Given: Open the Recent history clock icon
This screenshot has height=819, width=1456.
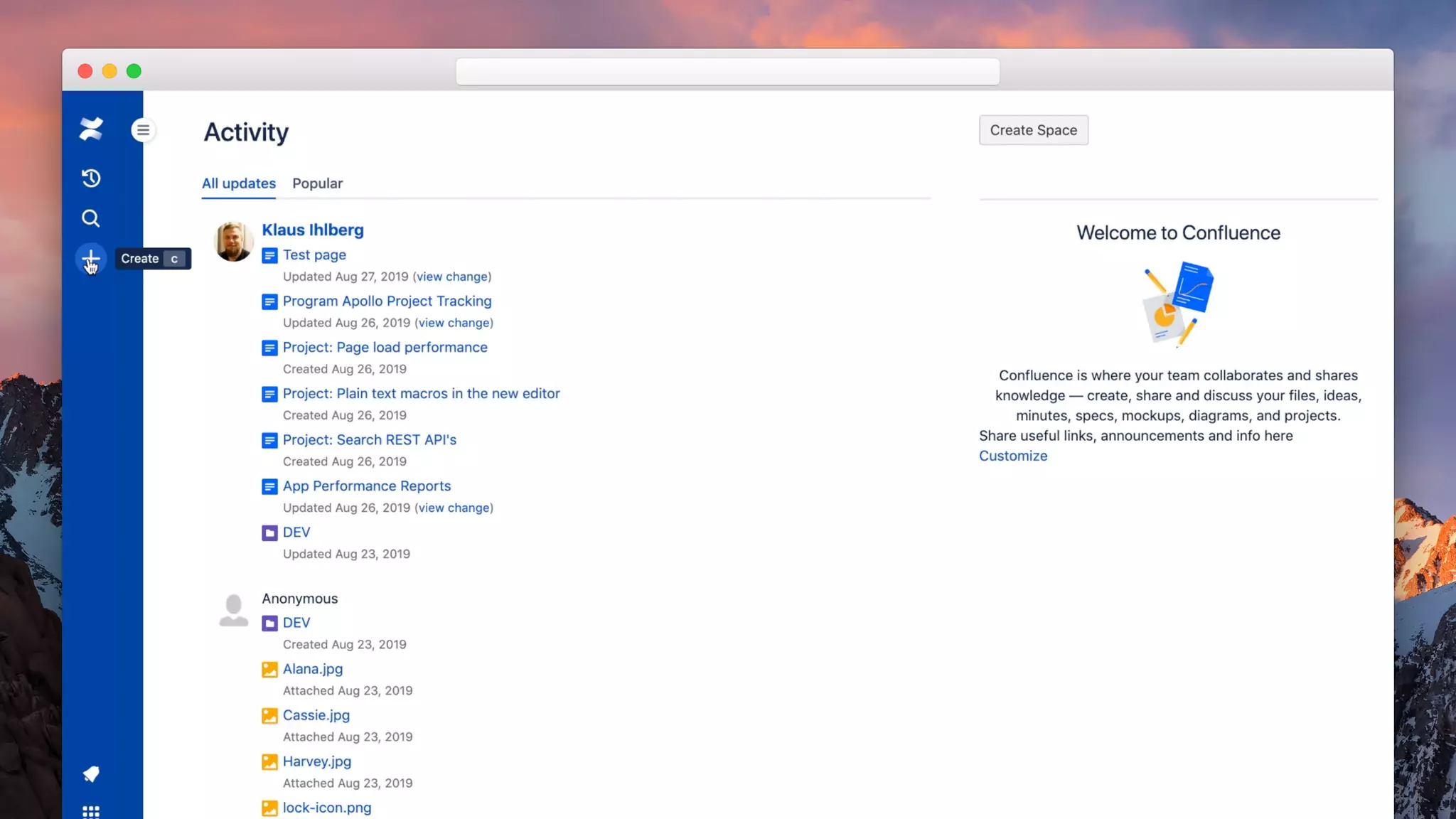Looking at the screenshot, I should [91, 178].
